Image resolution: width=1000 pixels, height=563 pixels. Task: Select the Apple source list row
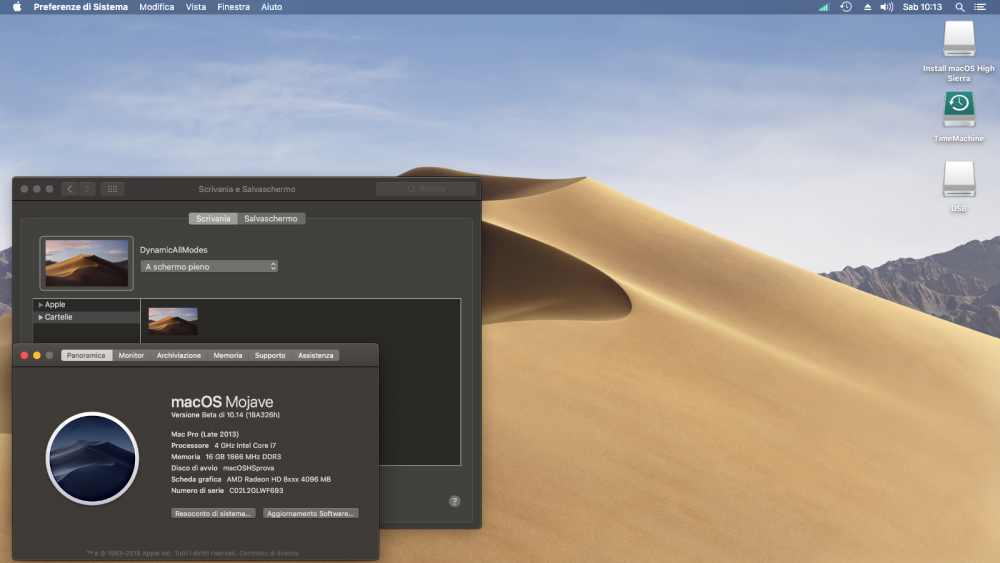pyautogui.click(x=87, y=305)
